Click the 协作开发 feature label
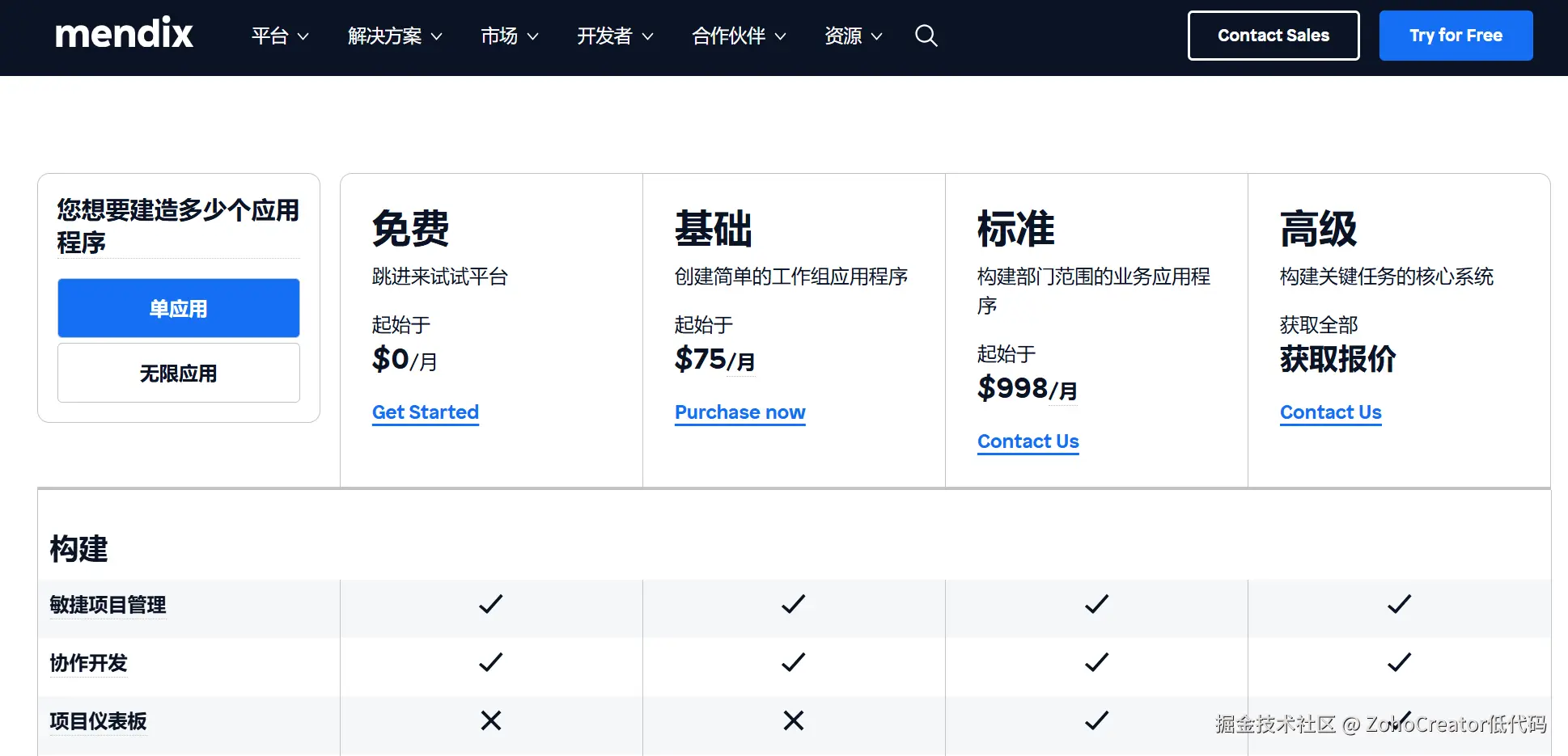1568x756 pixels. pos(88,663)
